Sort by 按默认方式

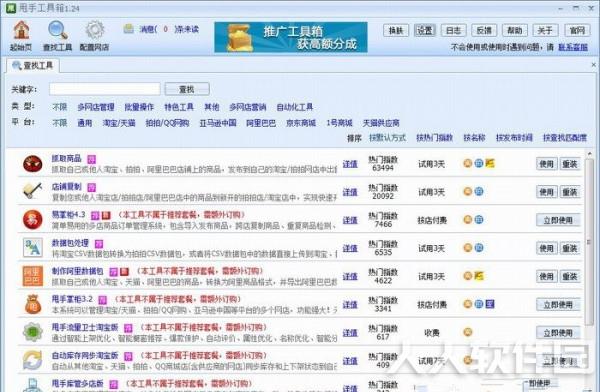[x=387, y=137]
